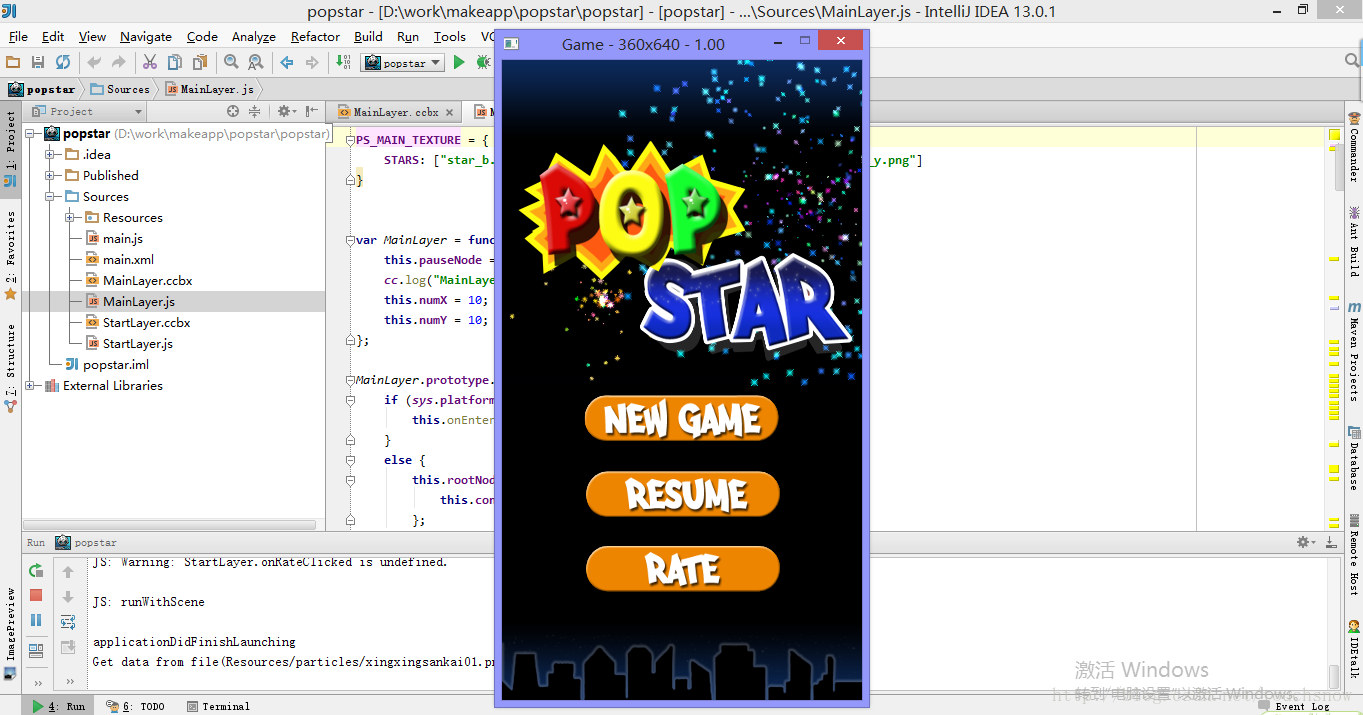Toggle the 2: Favorites tool window
1363x715 pixels.
[x=11, y=255]
